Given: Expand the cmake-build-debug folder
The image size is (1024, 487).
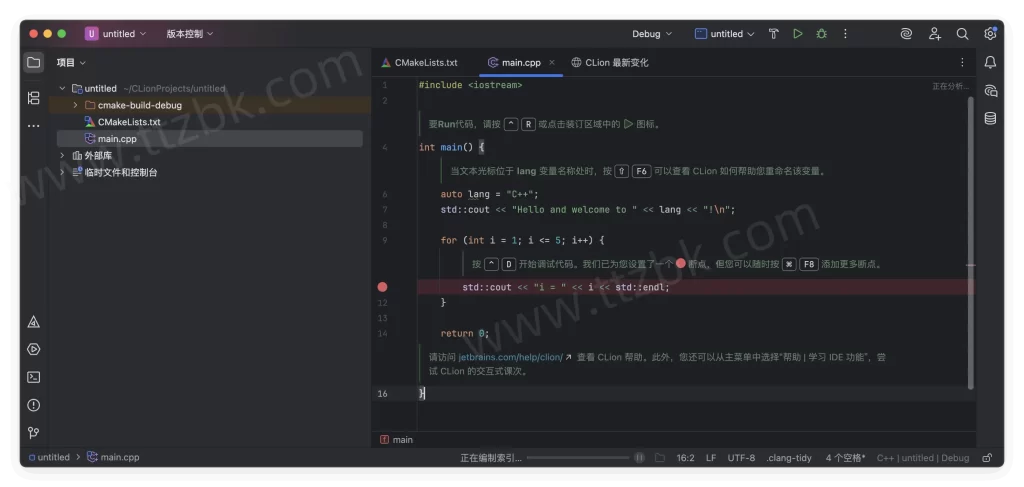Looking at the screenshot, I should click(x=75, y=105).
